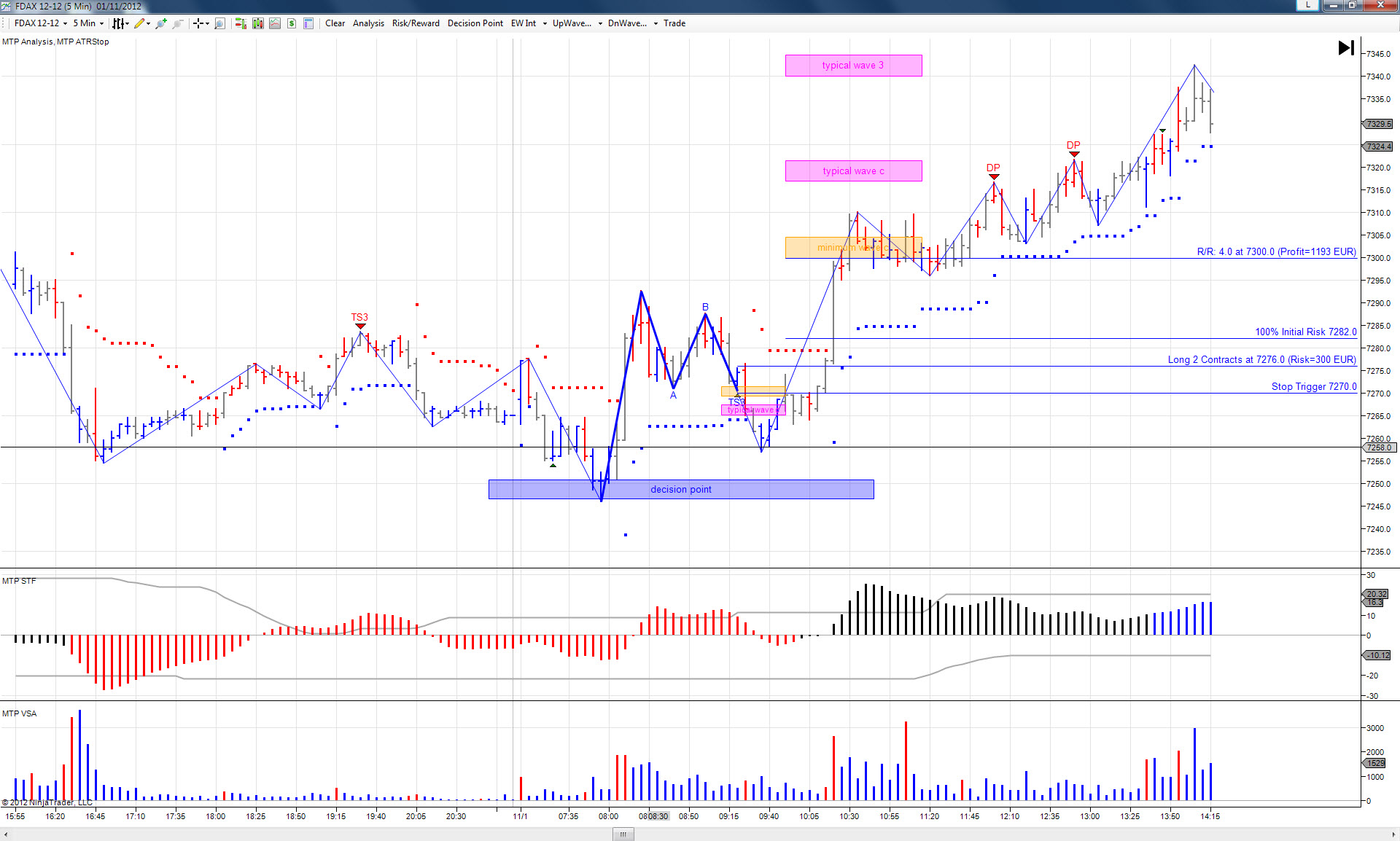Click the 7258.0 price marker on axis
The width and height of the screenshot is (1400, 841).
click(x=1377, y=448)
